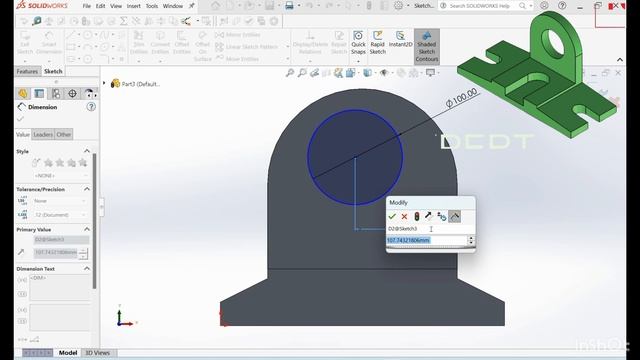The width and height of the screenshot is (640, 360).
Task: Click Linear Sketch Pattern command
Action: click(247, 47)
